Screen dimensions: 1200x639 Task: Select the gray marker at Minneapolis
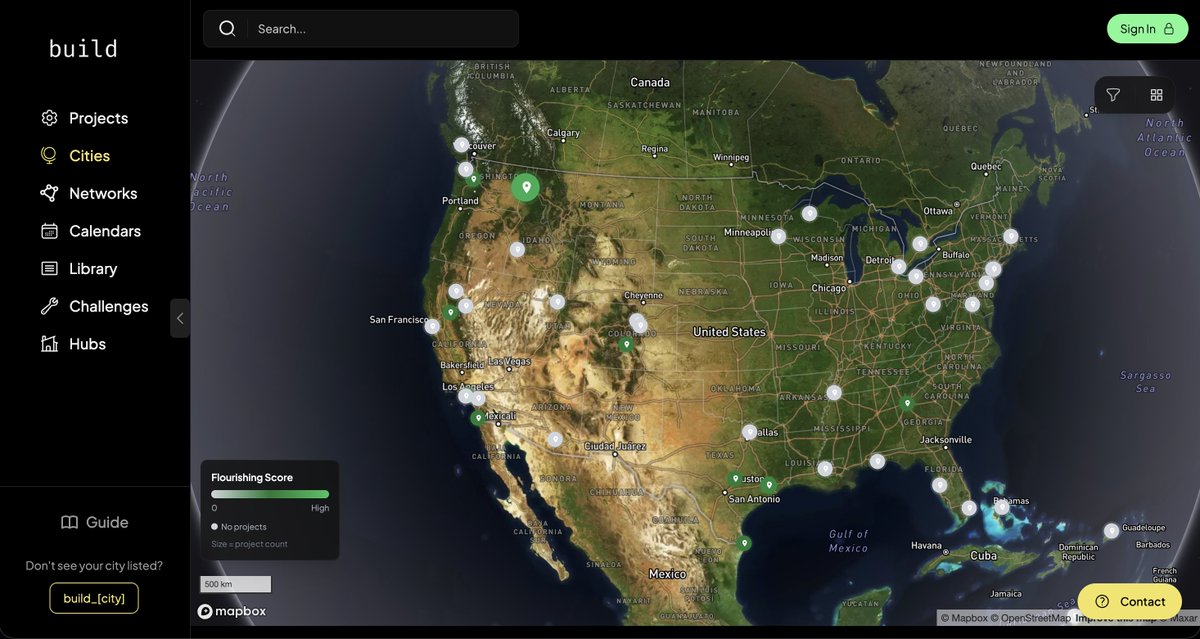pyautogui.click(x=778, y=237)
